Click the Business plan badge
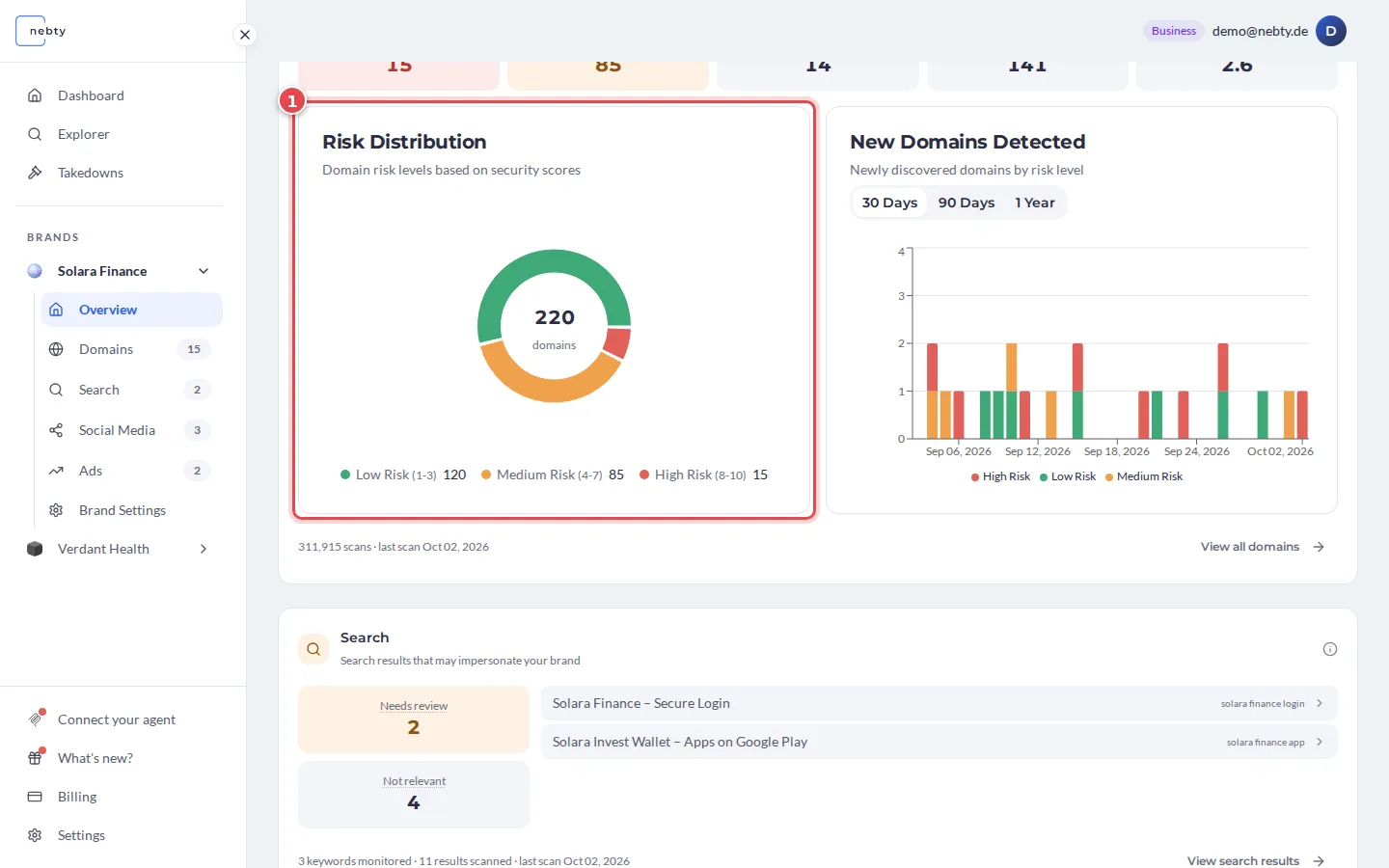This screenshot has width=1389, height=868. point(1174,31)
